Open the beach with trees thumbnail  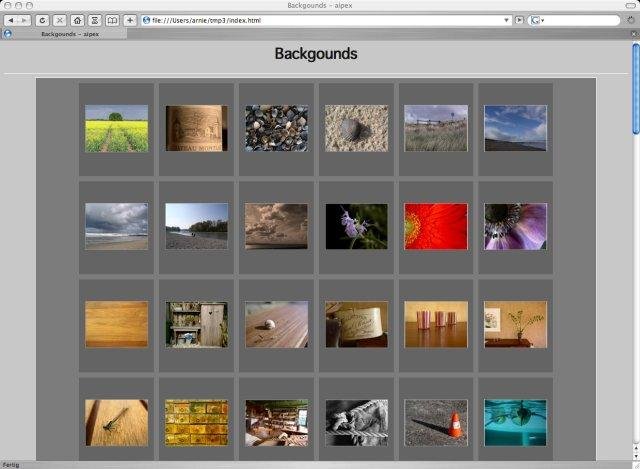point(197,226)
